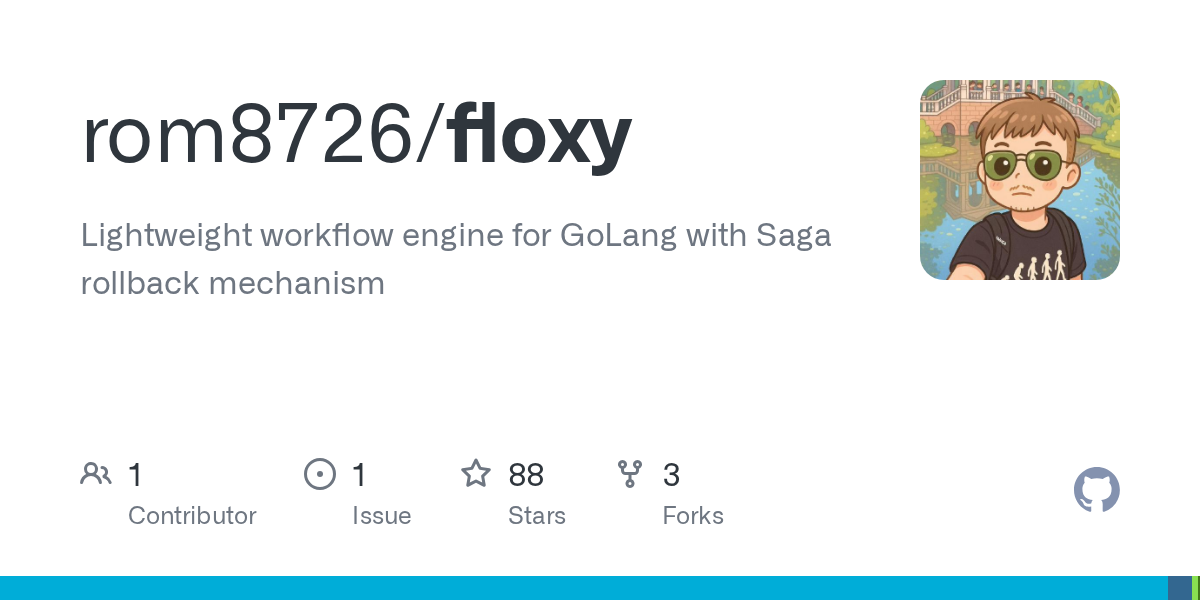This screenshot has width=1200, height=600.
Task: Click the 88 stars count
Action: (x=526, y=475)
